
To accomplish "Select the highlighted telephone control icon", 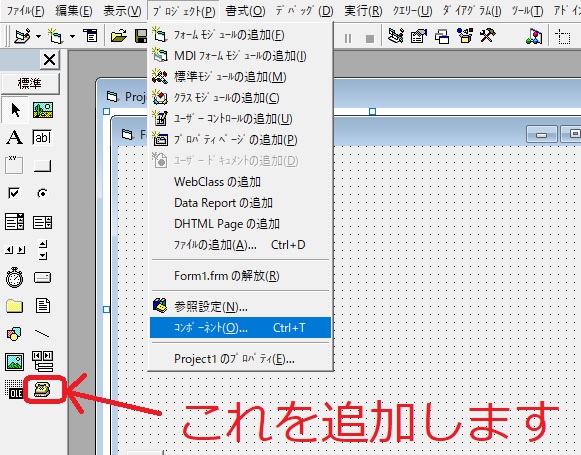I will pos(42,389).
